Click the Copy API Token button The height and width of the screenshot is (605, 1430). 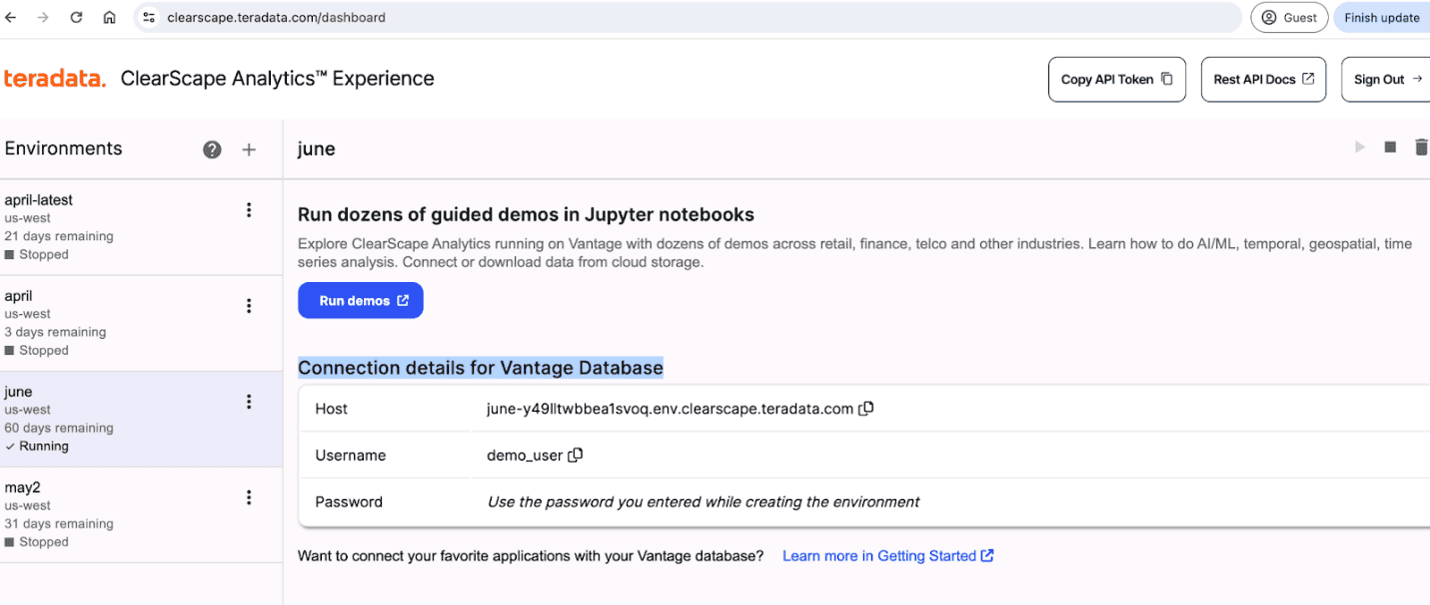1116,79
